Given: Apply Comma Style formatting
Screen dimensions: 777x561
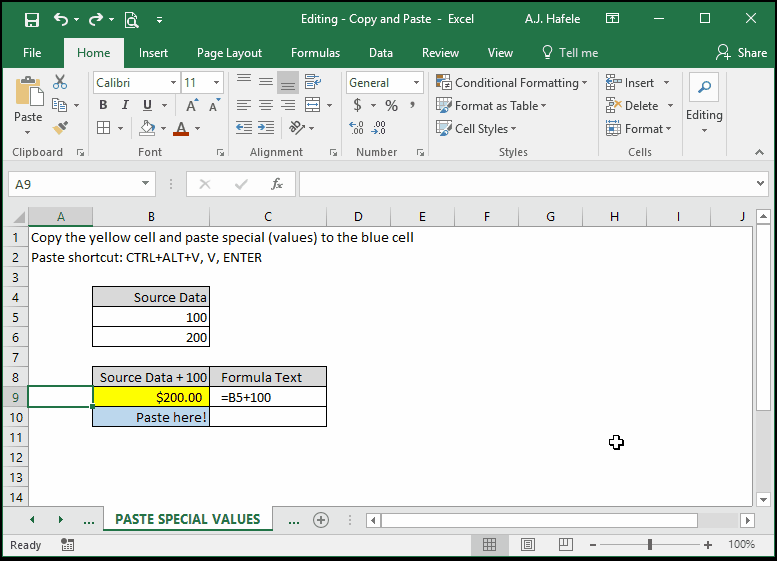Looking at the screenshot, I should pyautogui.click(x=412, y=105).
